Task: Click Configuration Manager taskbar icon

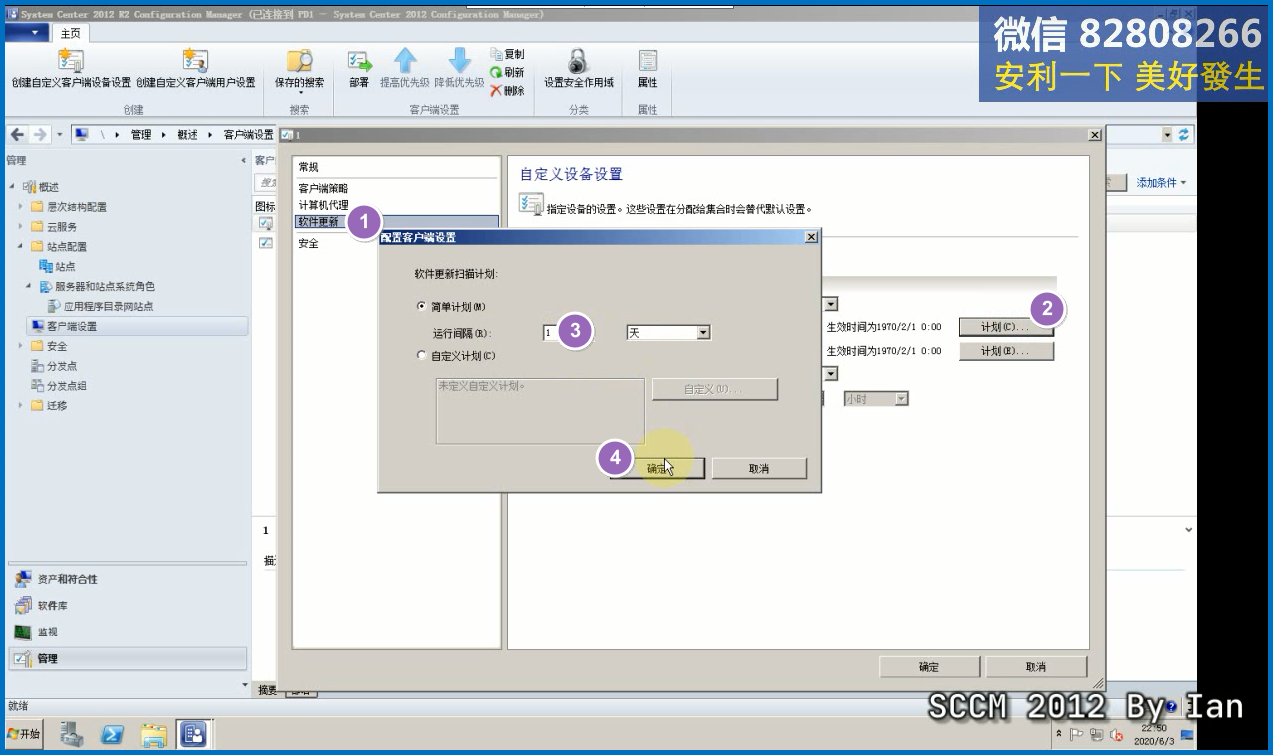Action: (194, 735)
